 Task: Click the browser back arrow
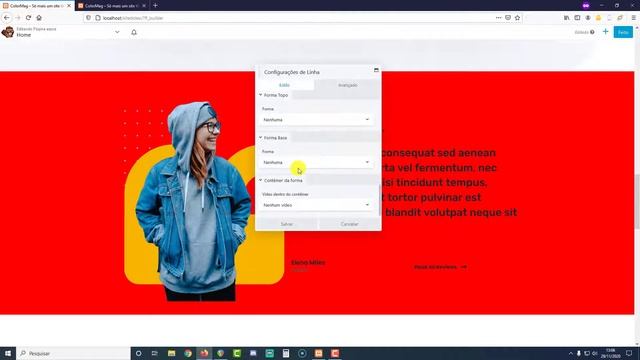coord(7,18)
